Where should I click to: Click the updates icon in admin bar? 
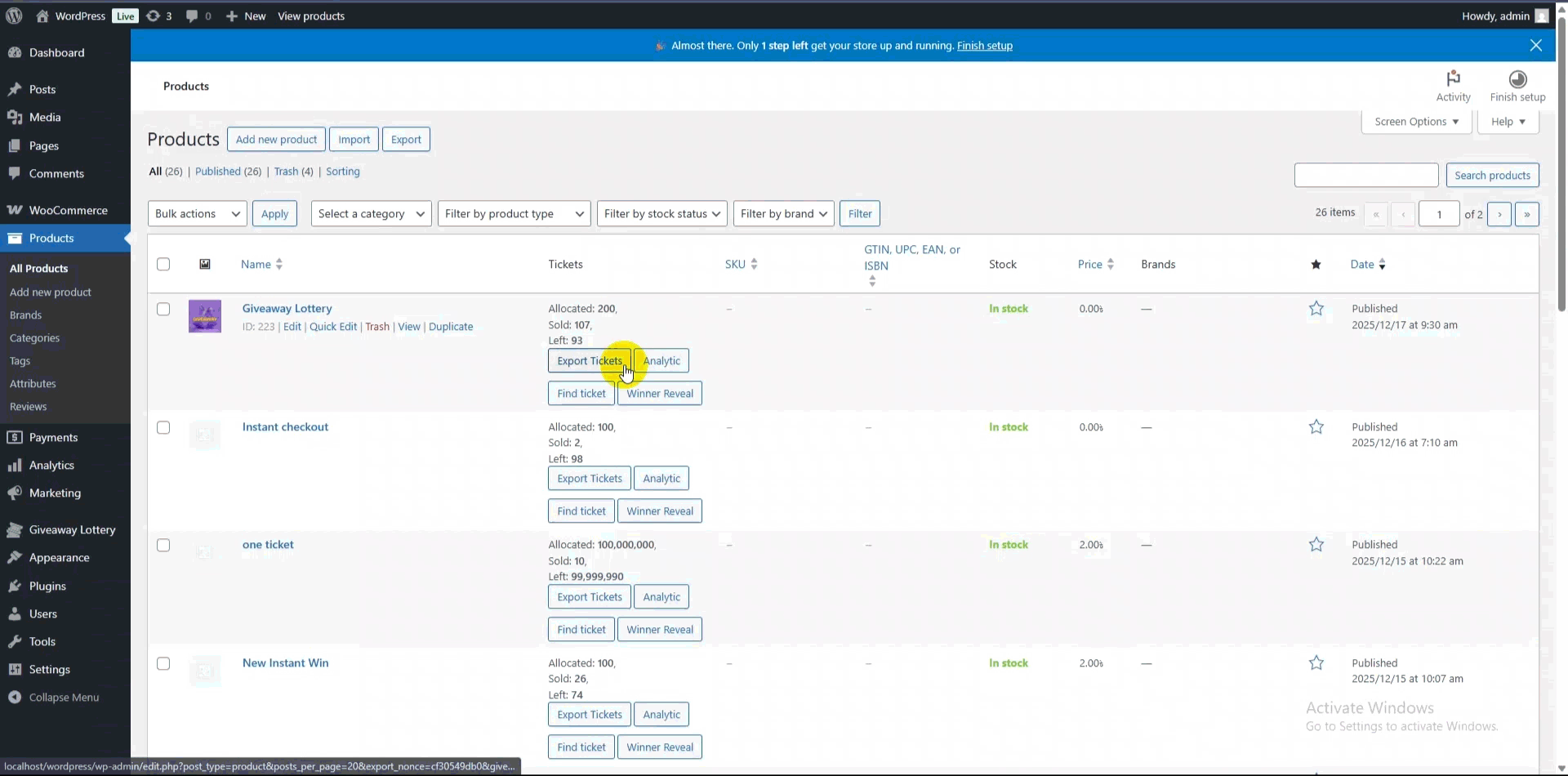coord(154,16)
